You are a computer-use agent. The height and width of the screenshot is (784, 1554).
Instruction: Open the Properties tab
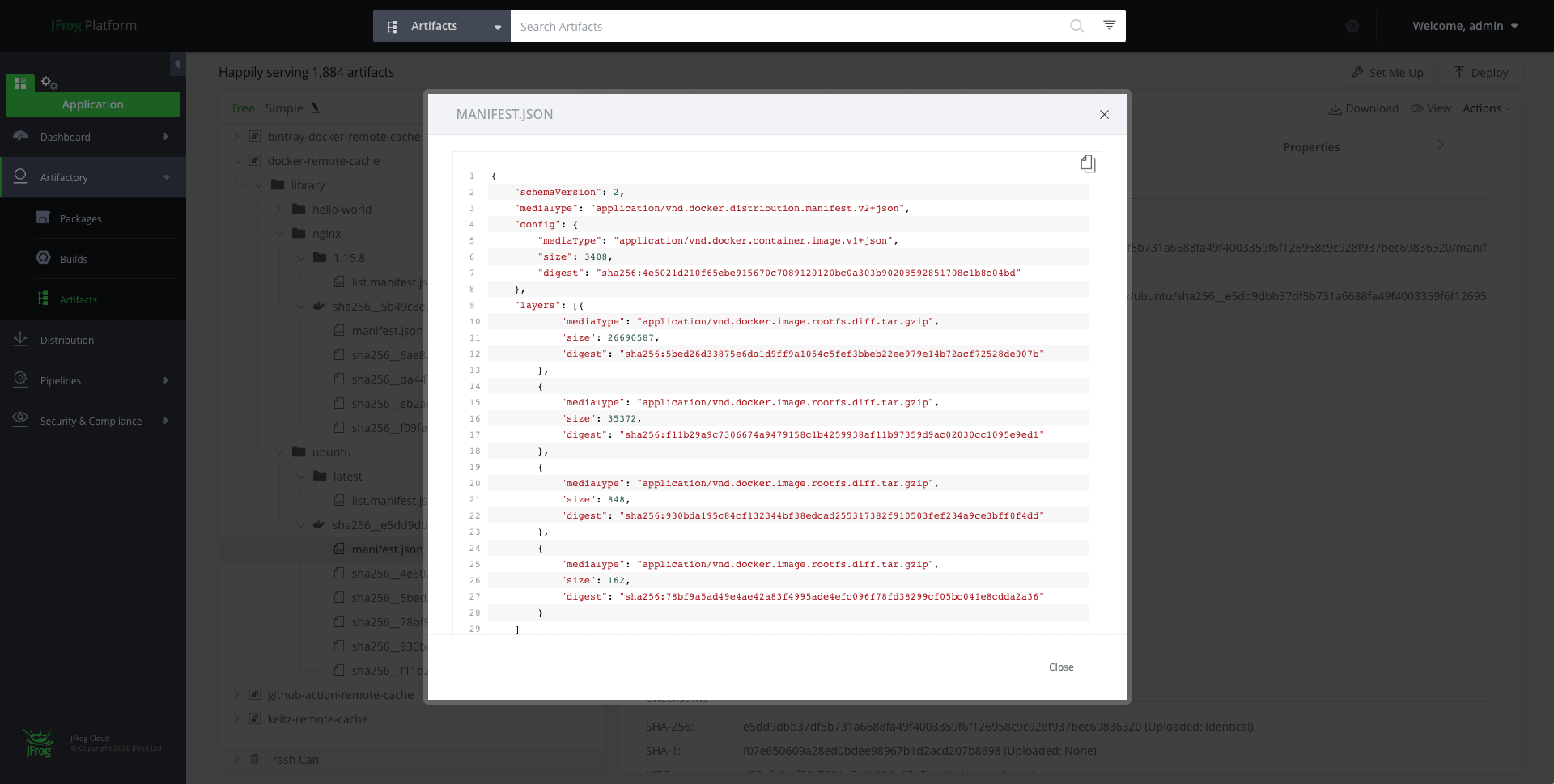[1311, 146]
